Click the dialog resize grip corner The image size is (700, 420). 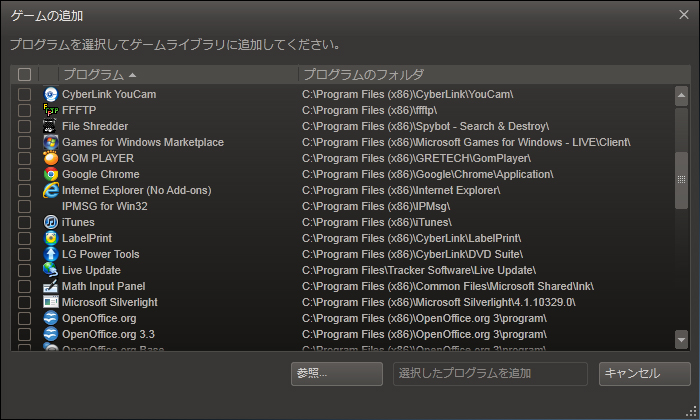[692, 412]
